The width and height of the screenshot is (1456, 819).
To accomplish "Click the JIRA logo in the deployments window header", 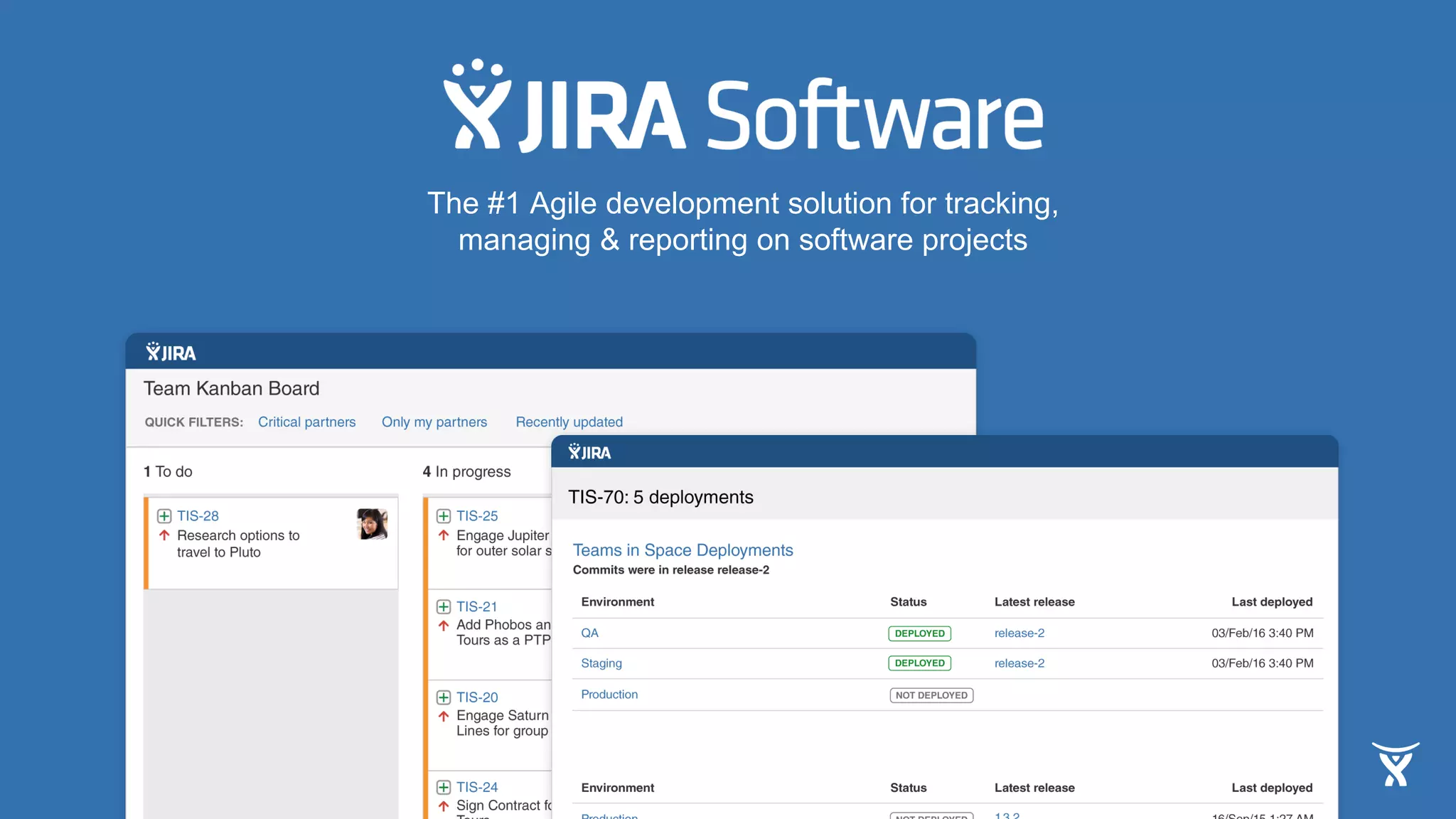I will (x=589, y=451).
